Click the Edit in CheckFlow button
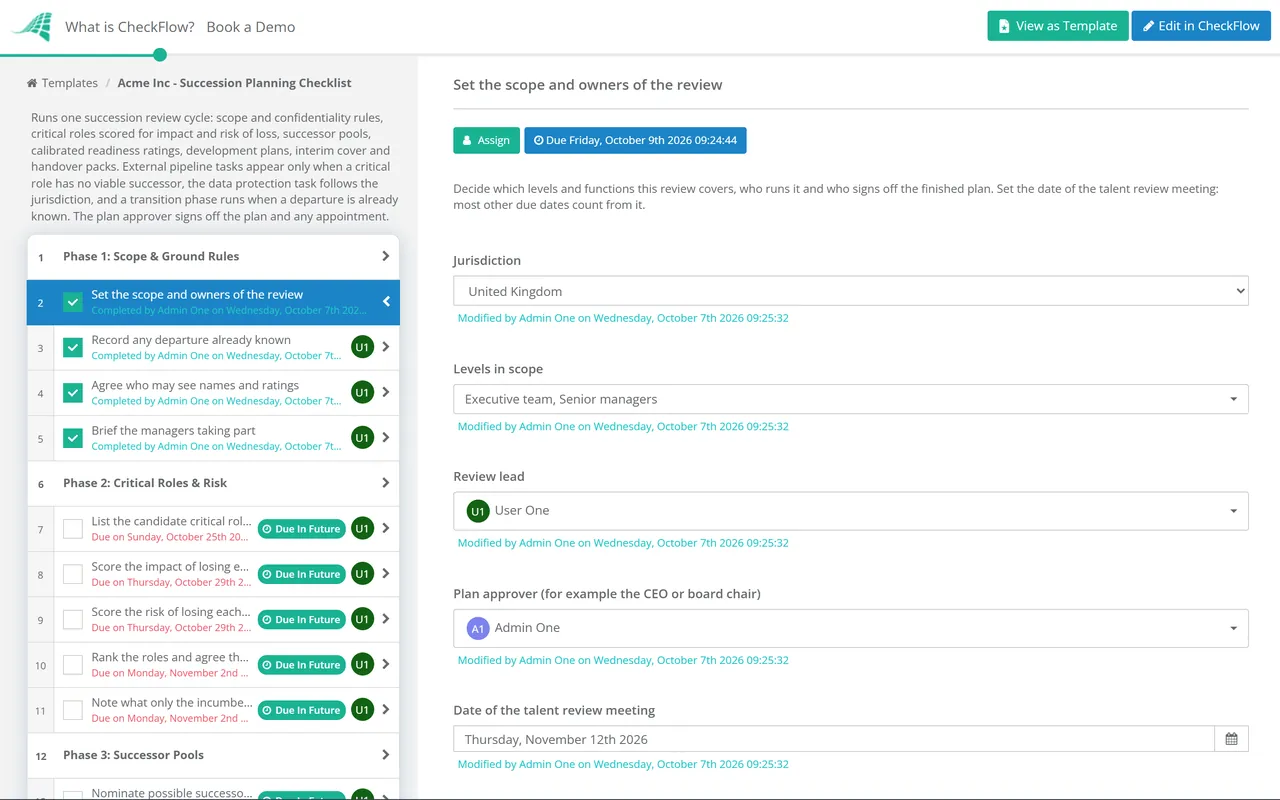Image resolution: width=1280 pixels, height=800 pixels. 1201,26
